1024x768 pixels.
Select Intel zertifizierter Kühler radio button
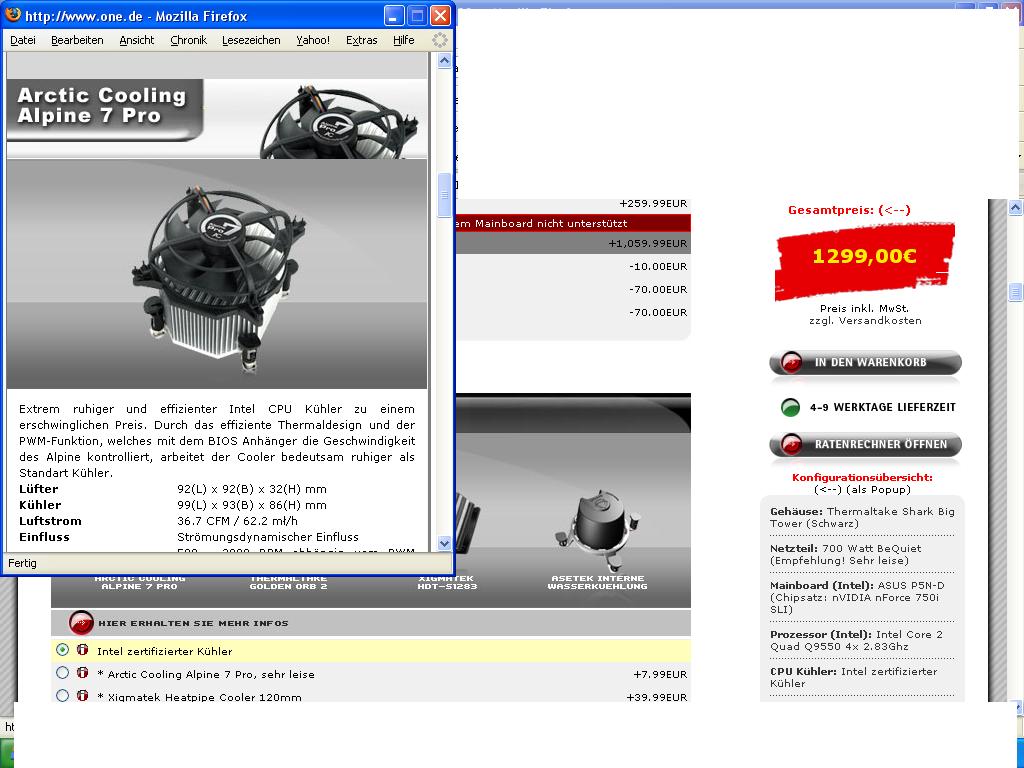click(62, 650)
